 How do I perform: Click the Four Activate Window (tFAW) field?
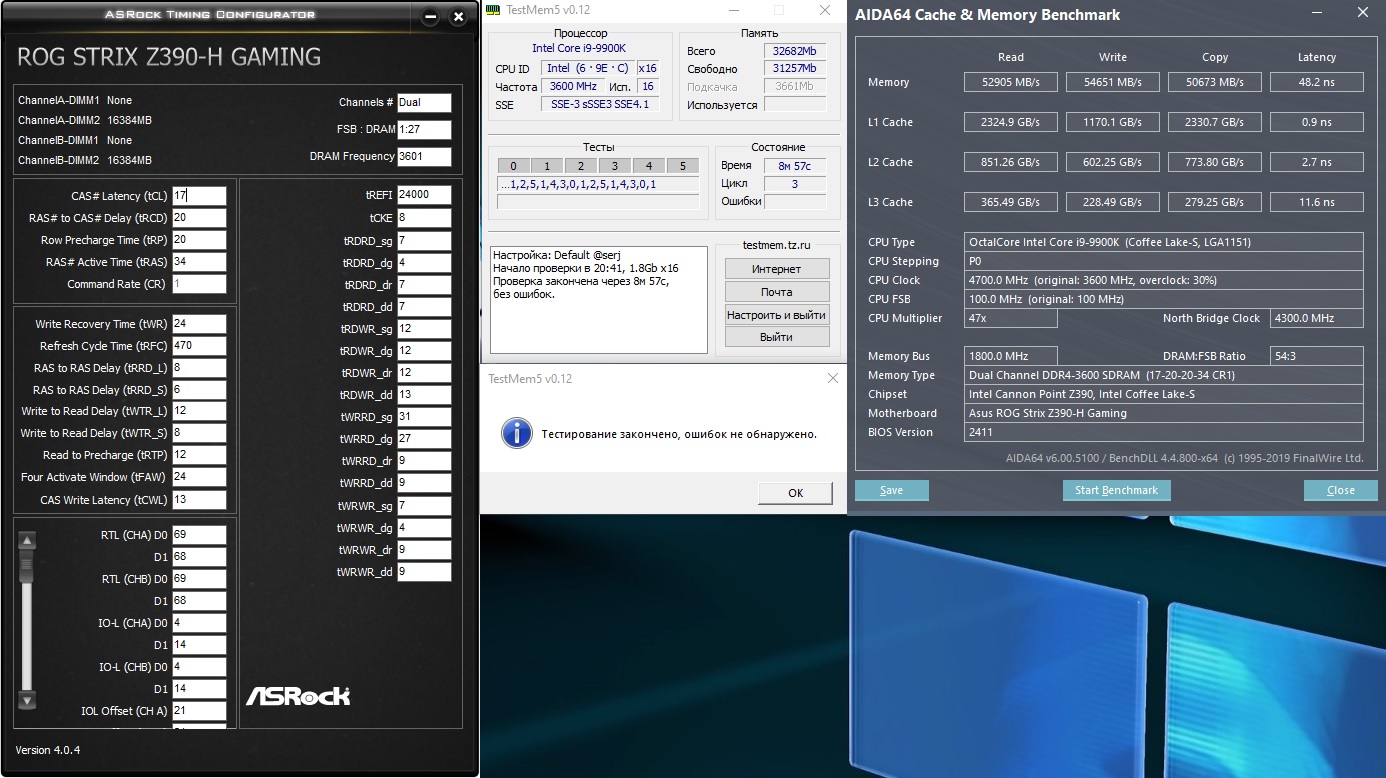point(199,477)
